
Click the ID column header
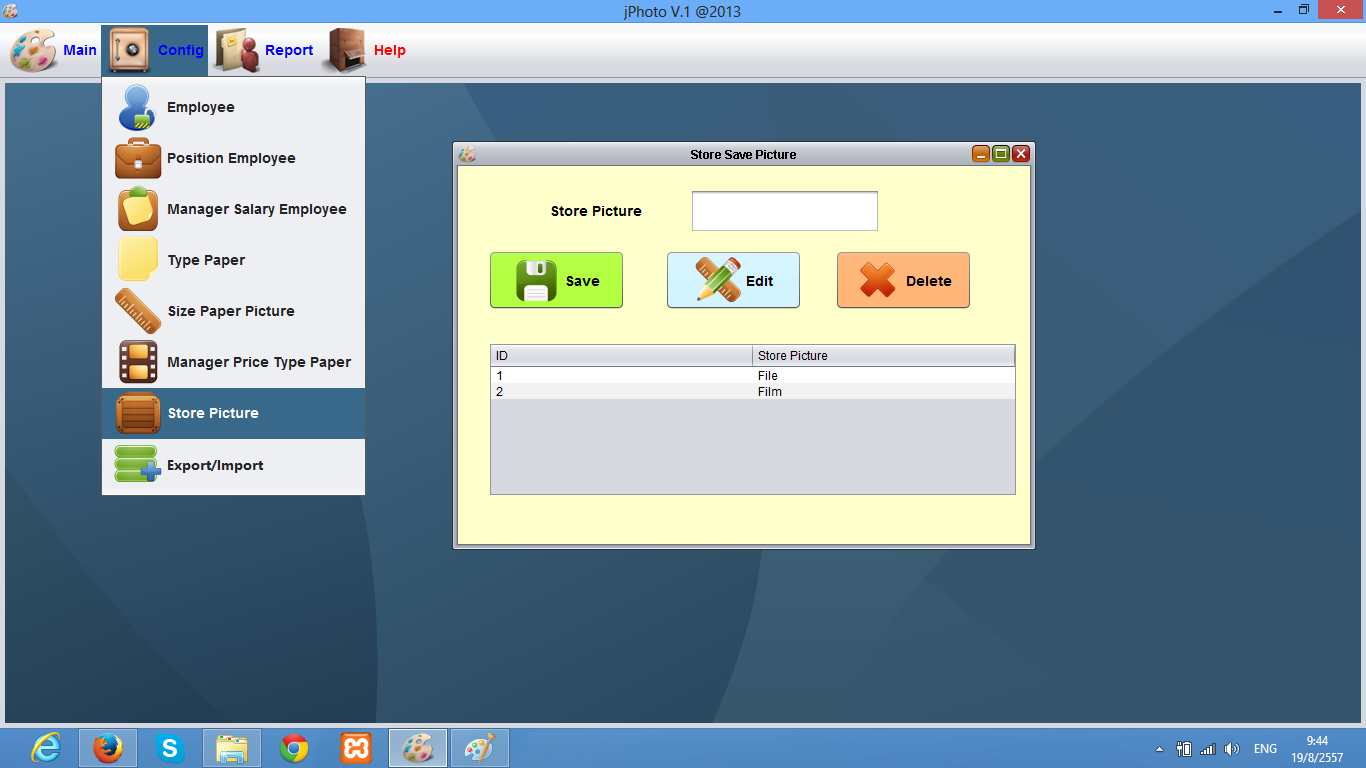point(622,356)
